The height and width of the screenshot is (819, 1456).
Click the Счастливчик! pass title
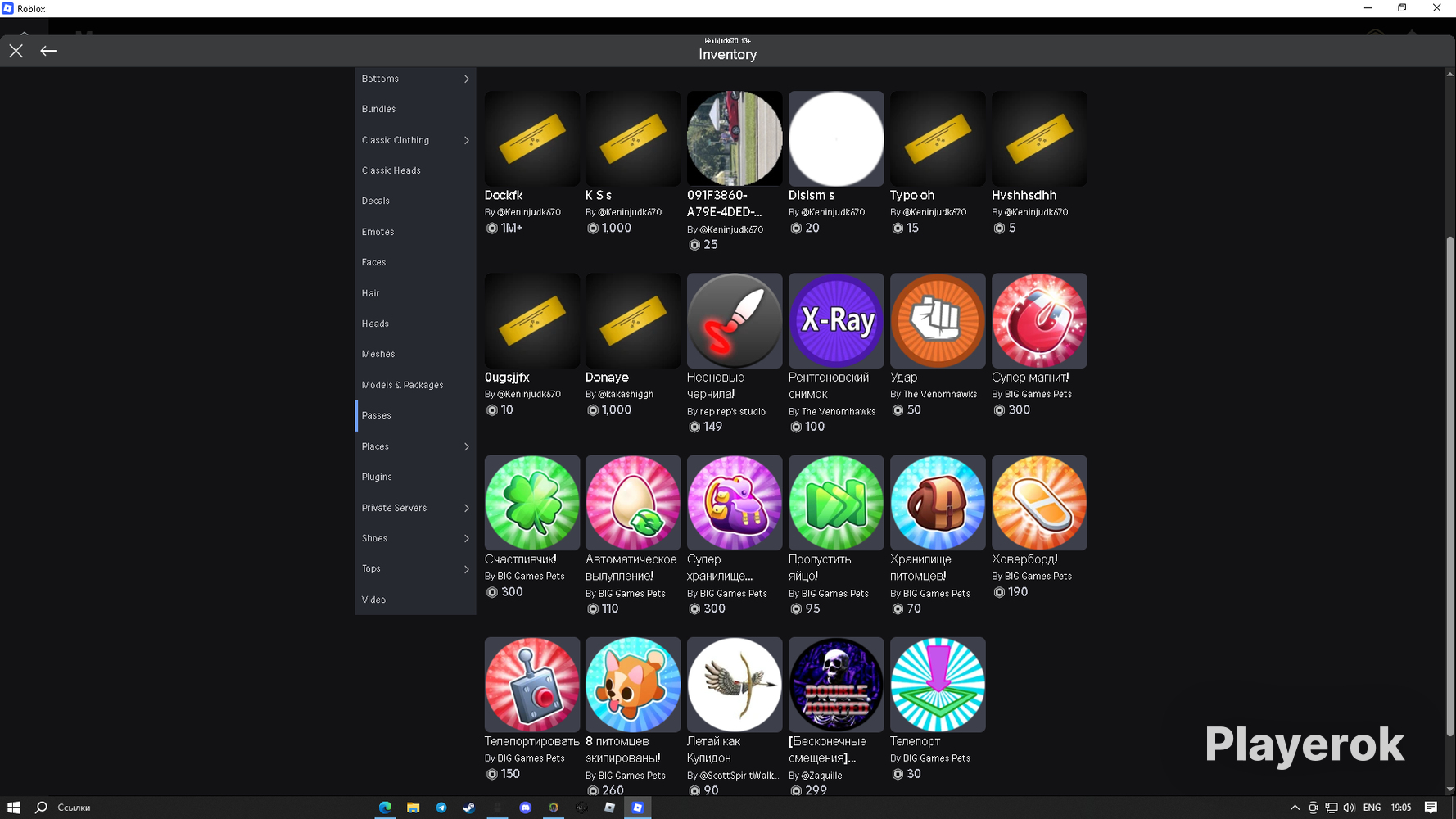coord(521,559)
